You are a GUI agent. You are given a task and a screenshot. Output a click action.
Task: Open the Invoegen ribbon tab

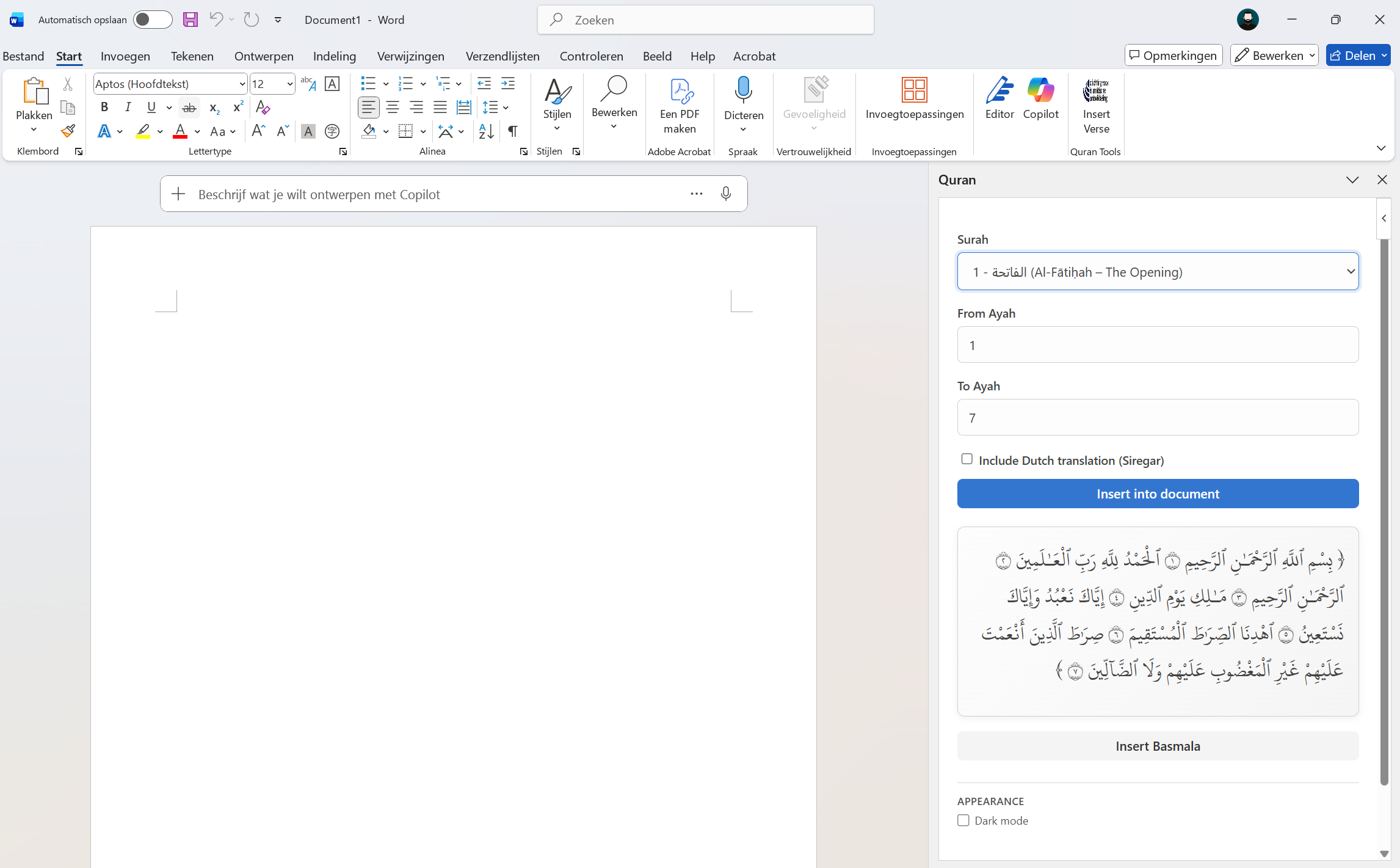point(125,56)
